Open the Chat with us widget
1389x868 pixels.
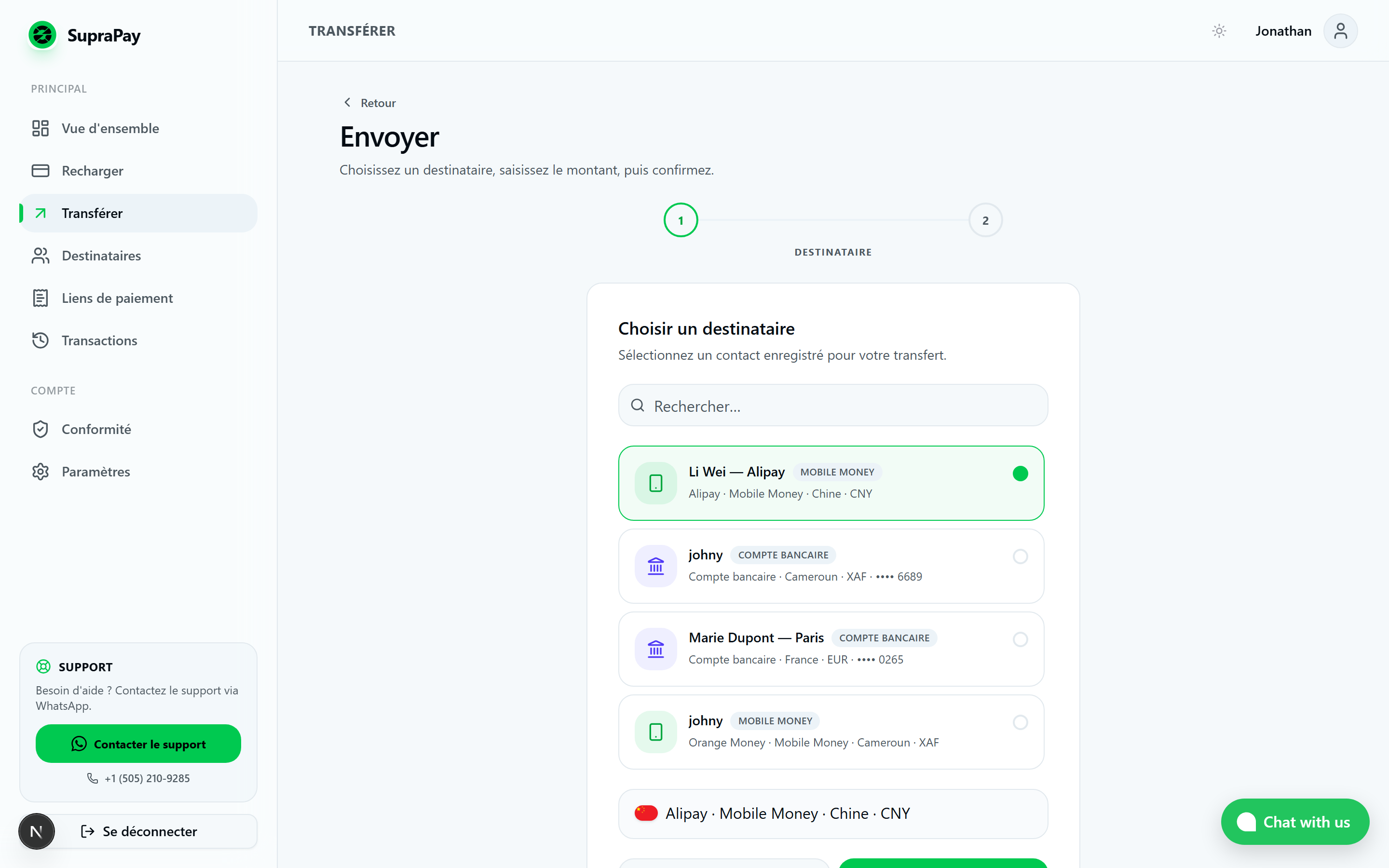1295,822
